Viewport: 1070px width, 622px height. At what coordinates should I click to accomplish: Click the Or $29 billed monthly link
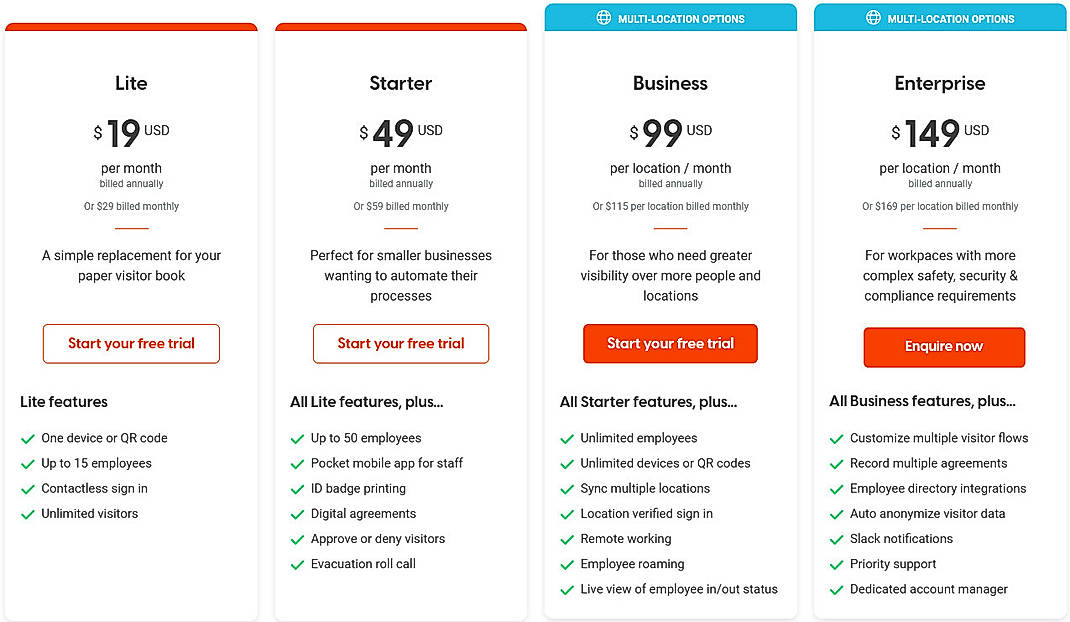(131, 206)
